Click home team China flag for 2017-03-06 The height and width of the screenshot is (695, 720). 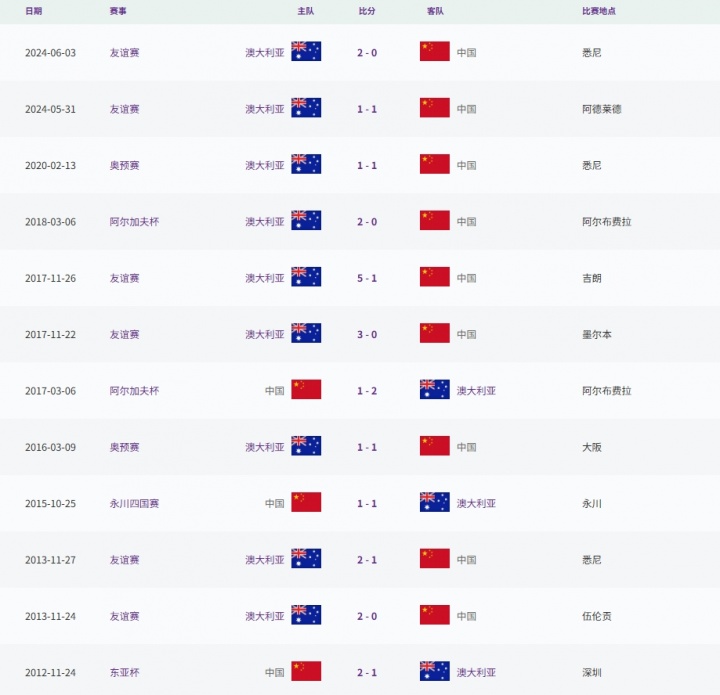pos(306,390)
